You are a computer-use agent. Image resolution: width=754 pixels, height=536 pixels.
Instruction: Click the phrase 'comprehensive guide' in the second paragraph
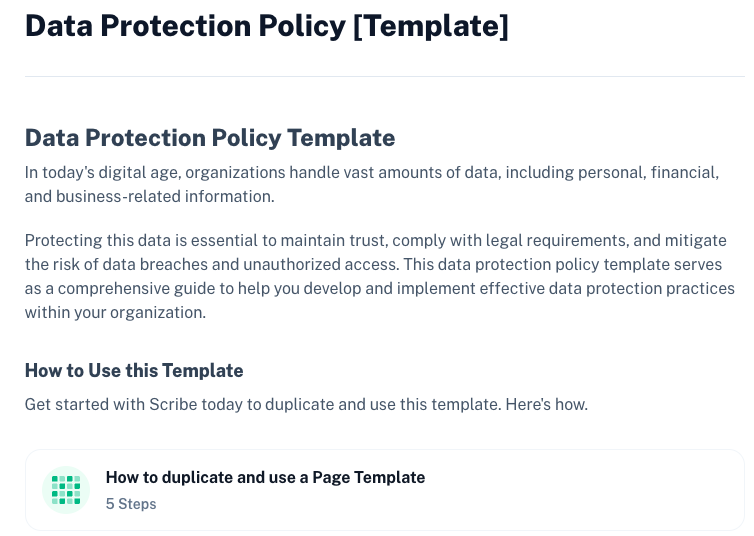point(138,288)
